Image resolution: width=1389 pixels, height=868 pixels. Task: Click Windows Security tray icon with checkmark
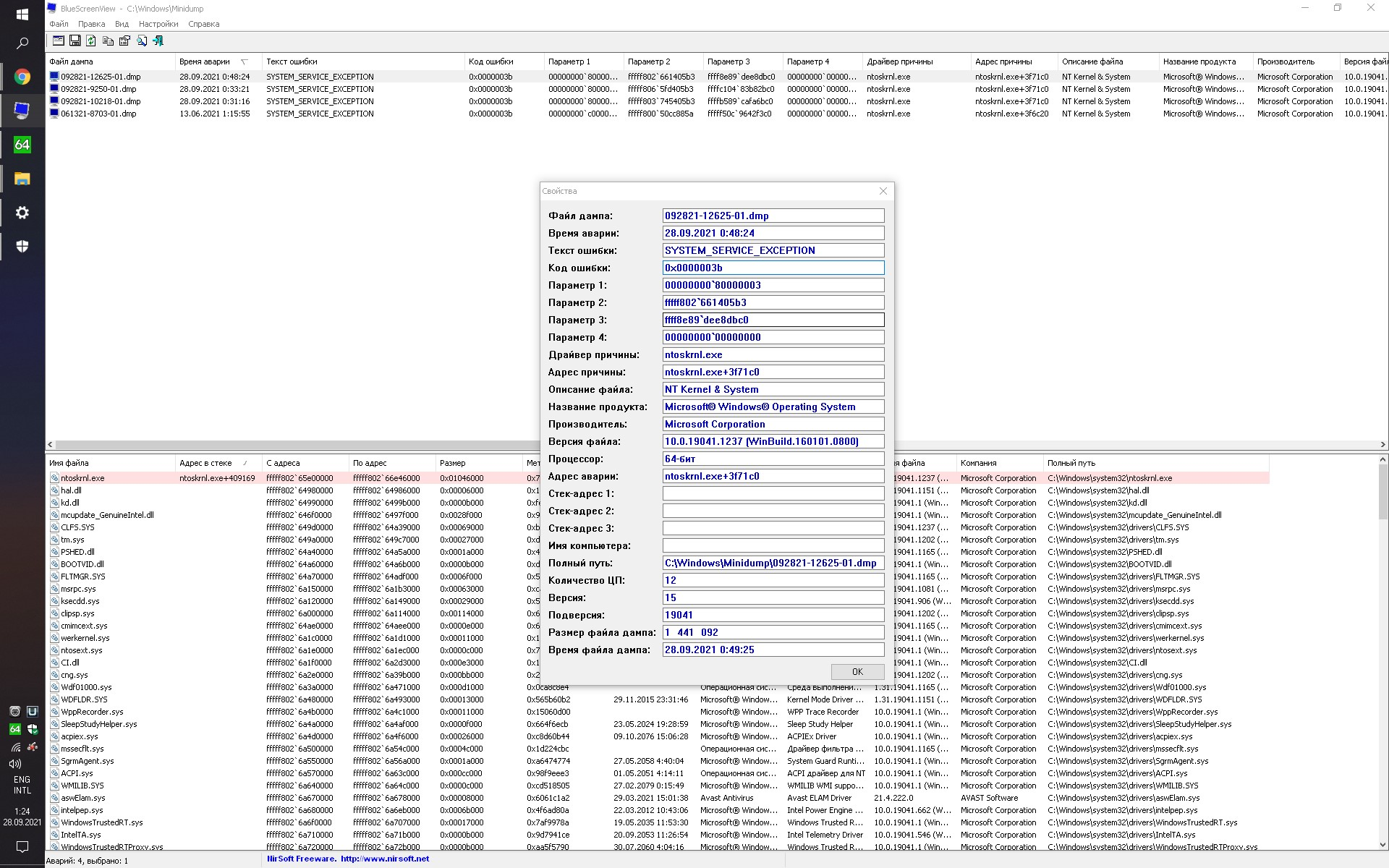pos(32,729)
